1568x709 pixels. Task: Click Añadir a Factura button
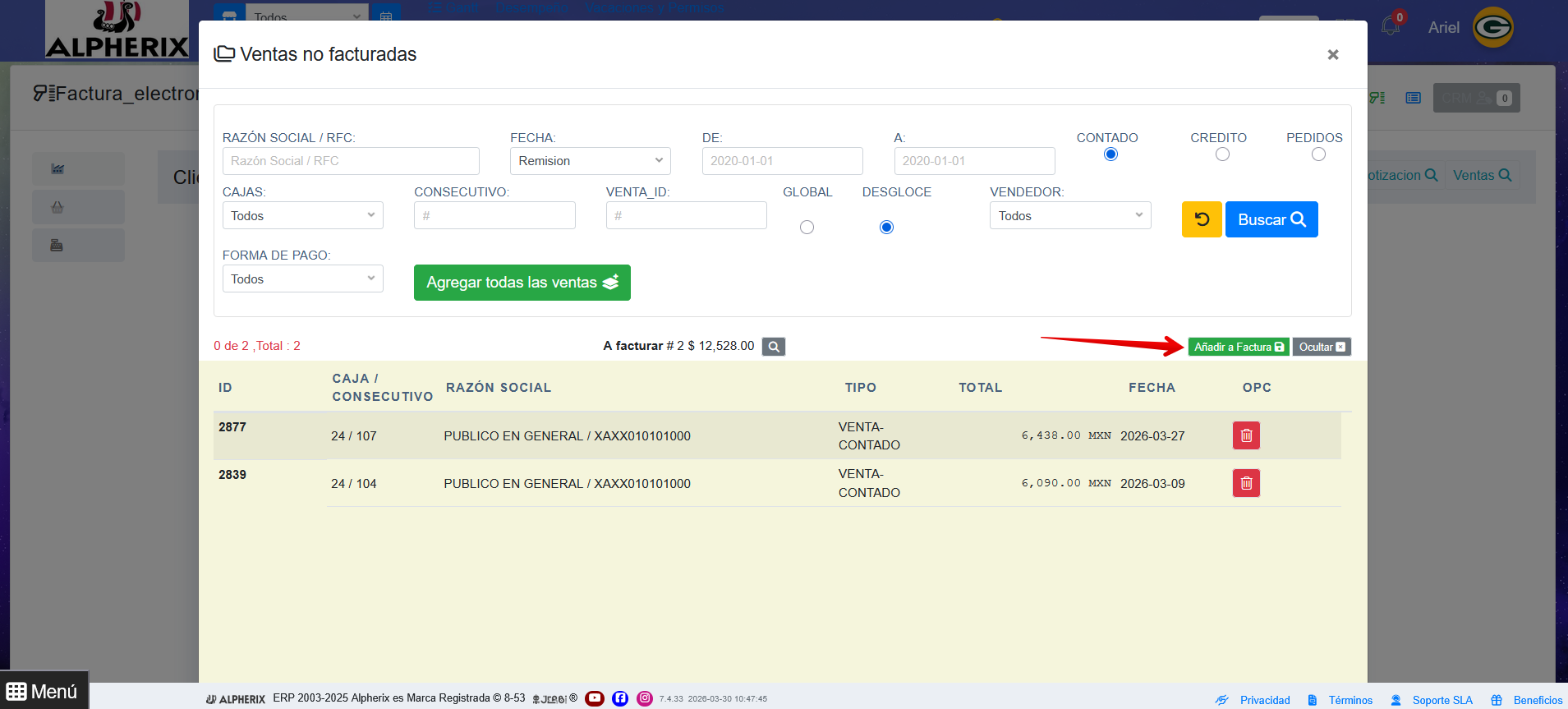1238,347
